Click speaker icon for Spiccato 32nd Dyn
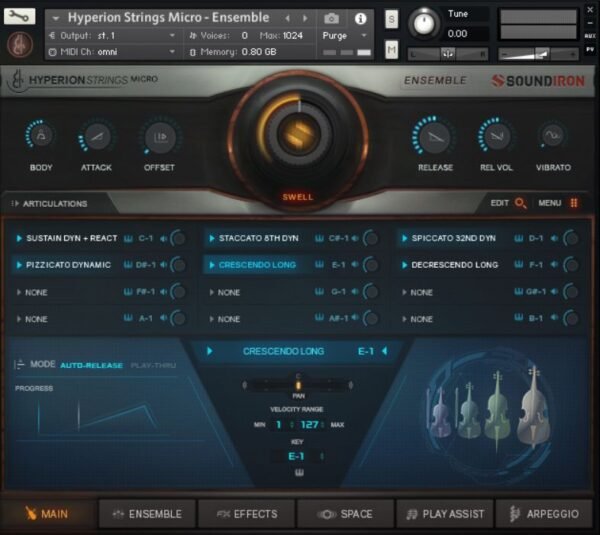 [x=554, y=238]
